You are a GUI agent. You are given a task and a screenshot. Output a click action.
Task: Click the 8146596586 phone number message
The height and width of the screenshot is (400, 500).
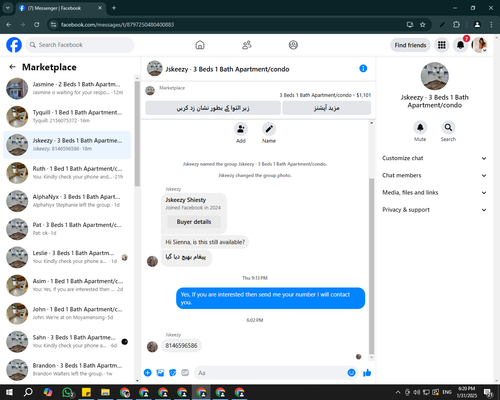tap(181, 346)
